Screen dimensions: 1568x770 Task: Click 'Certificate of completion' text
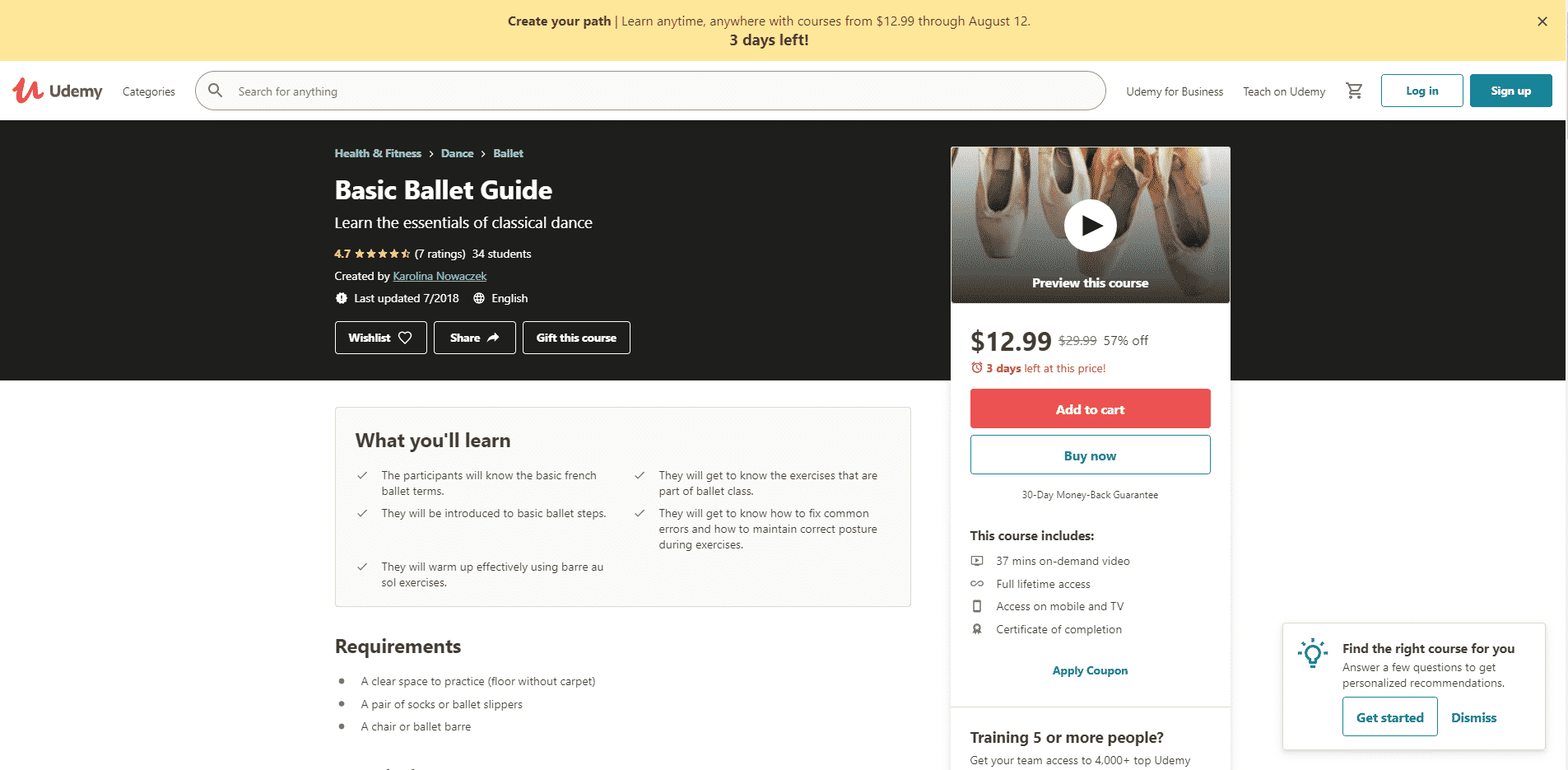pyautogui.click(x=1059, y=629)
